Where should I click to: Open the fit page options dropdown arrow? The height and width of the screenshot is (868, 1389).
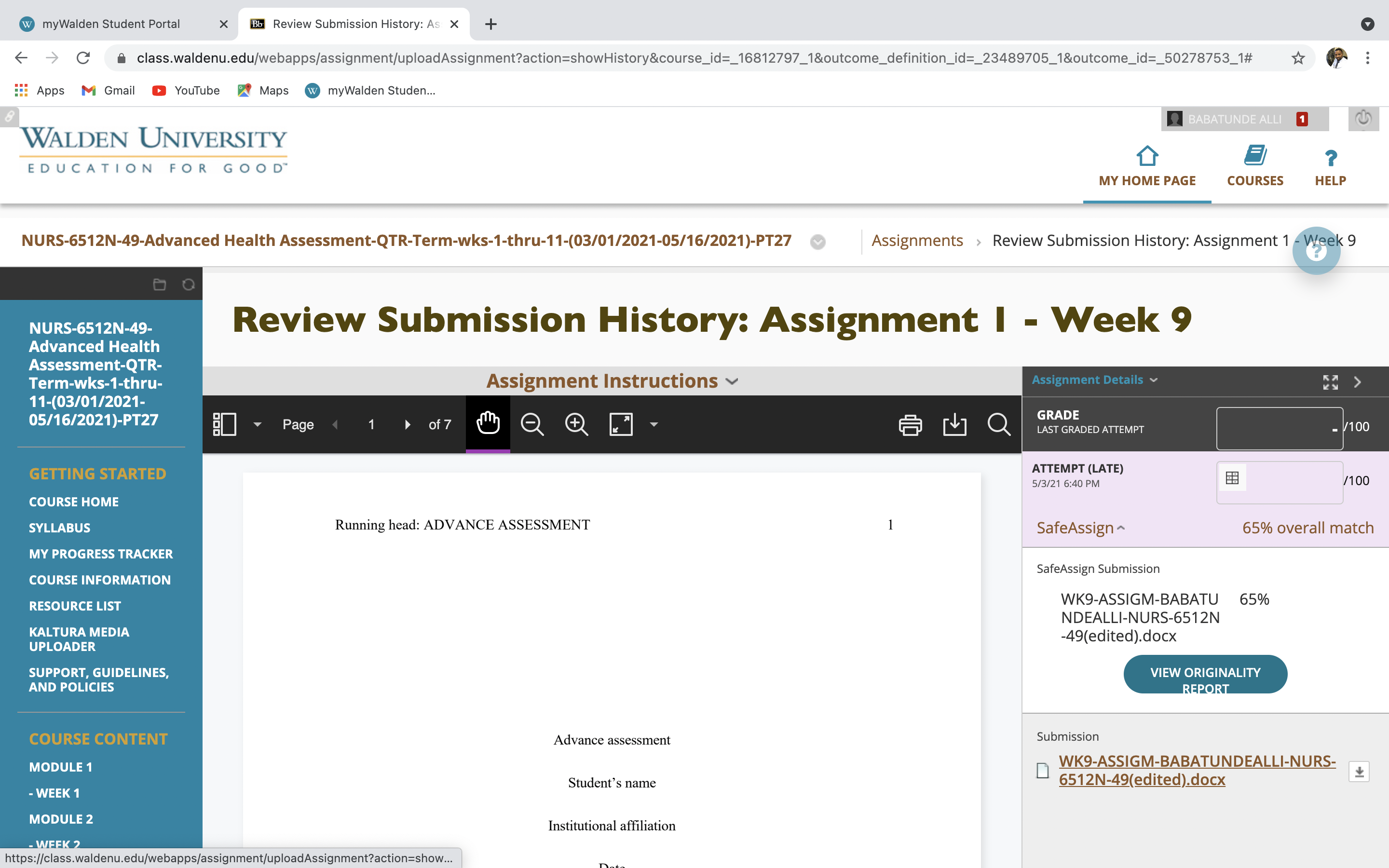pyautogui.click(x=654, y=424)
